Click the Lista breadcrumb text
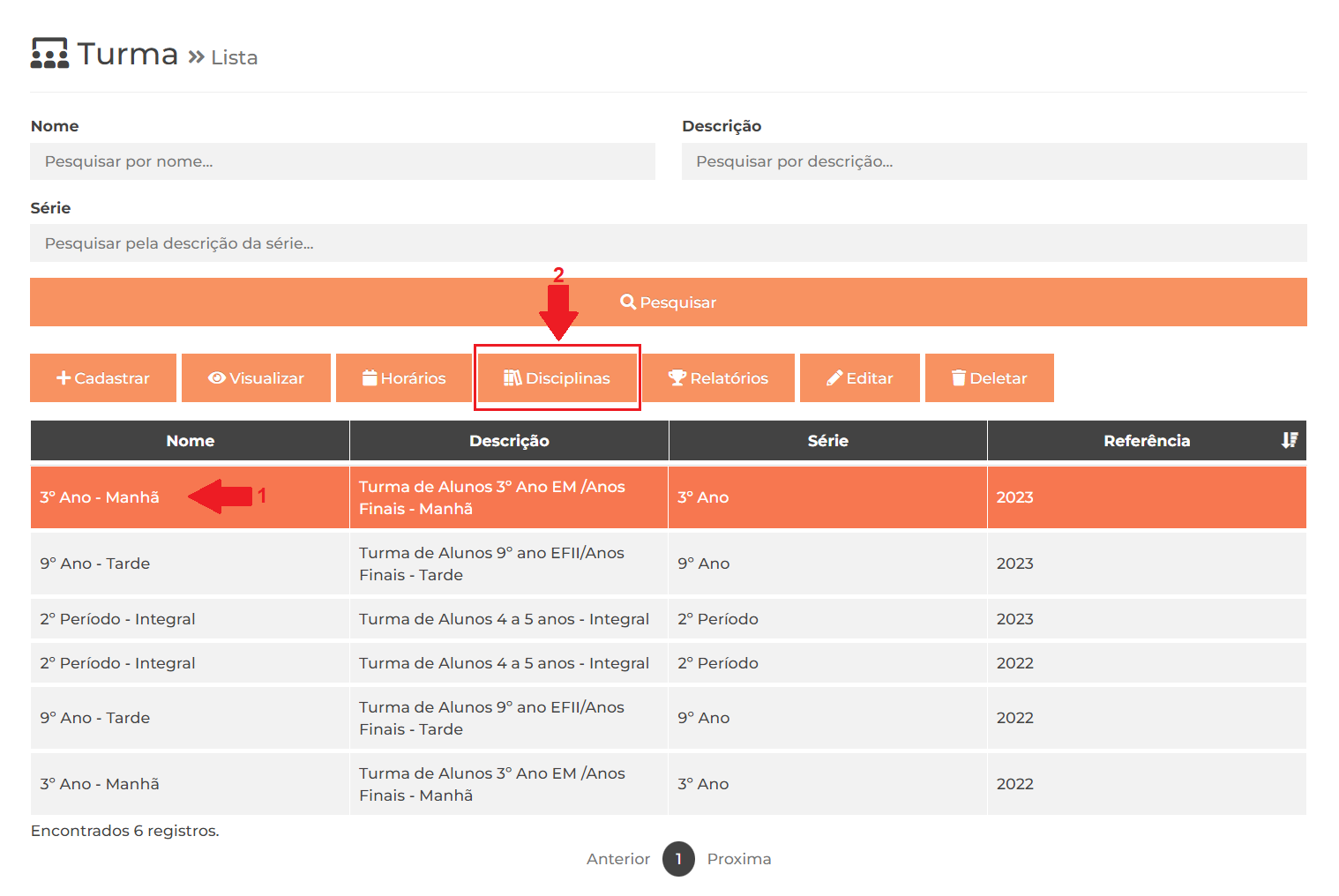Image resolution: width=1339 pixels, height=896 pixels. pyautogui.click(x=235, y=57)
